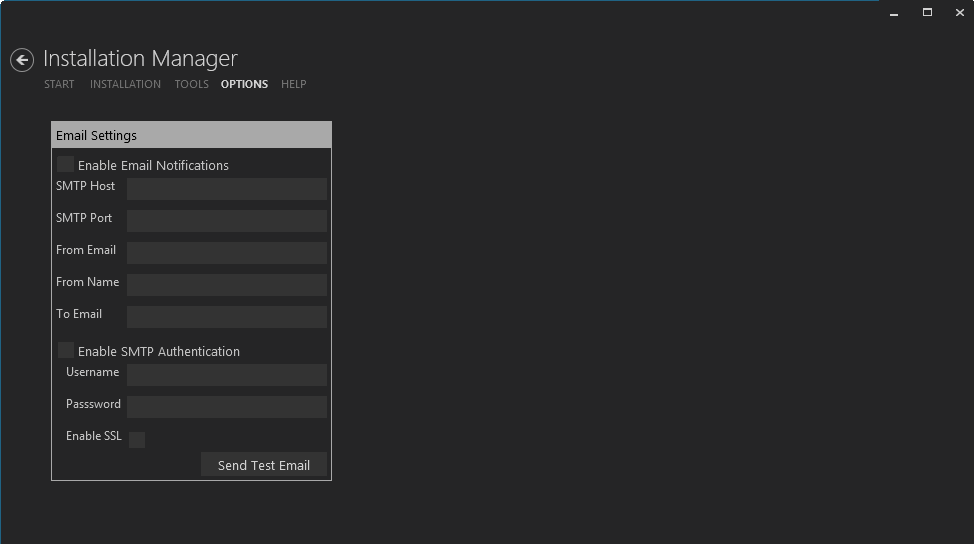This screenshot has height=544, width=974.
Task: Click the Password entry field
Action: click(226, 407)
